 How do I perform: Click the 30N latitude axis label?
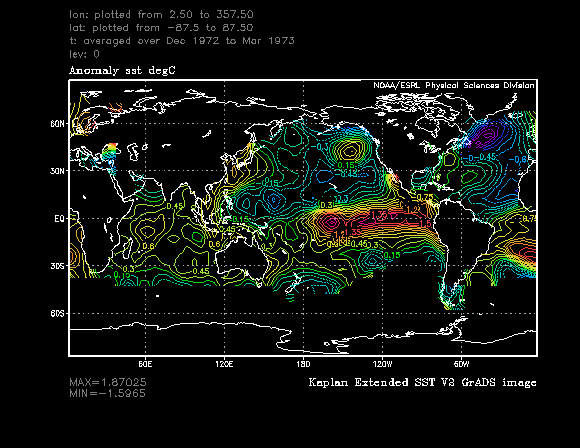pos(57,171)
